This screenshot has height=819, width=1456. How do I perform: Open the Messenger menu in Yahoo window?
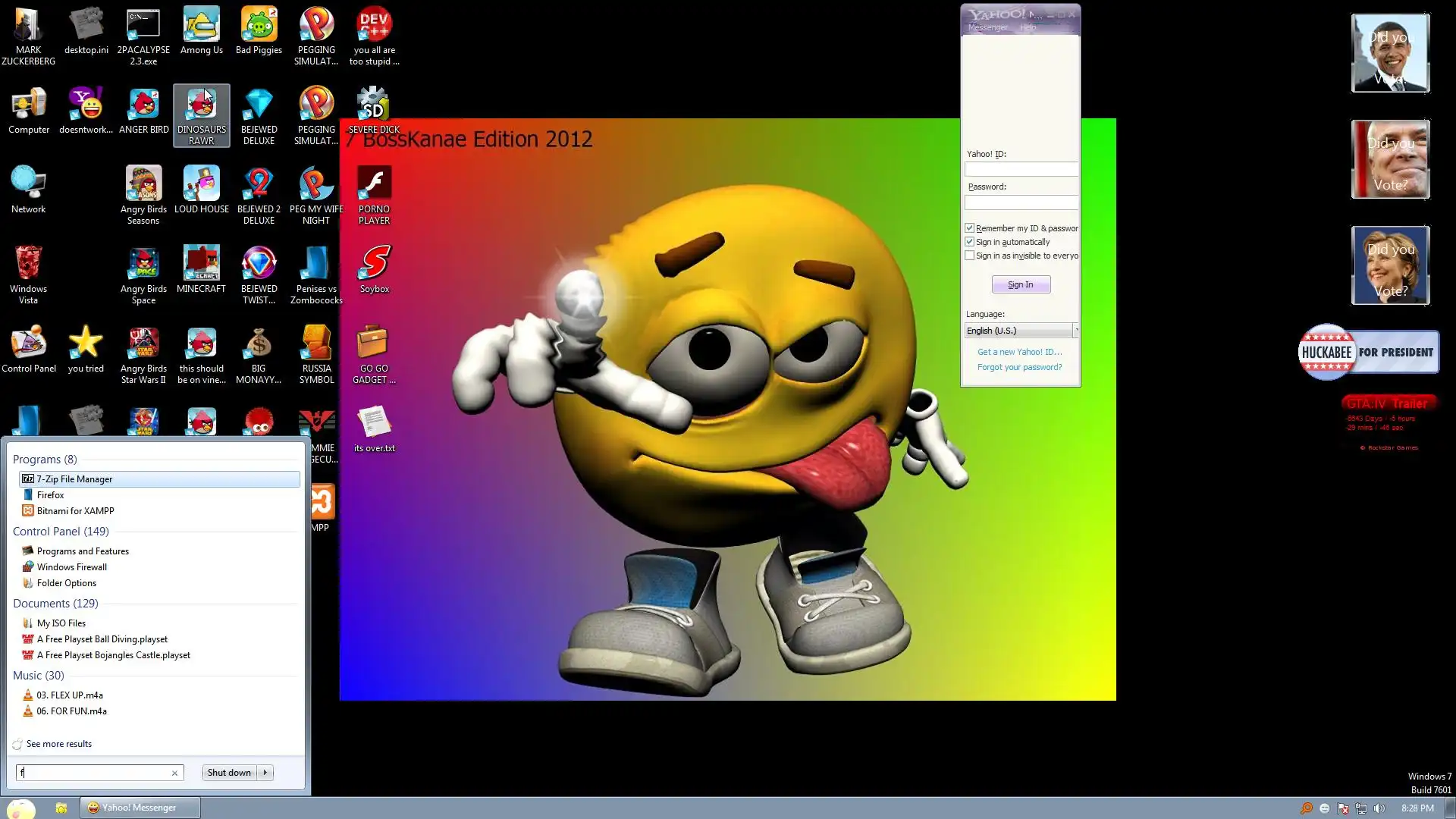987,28
